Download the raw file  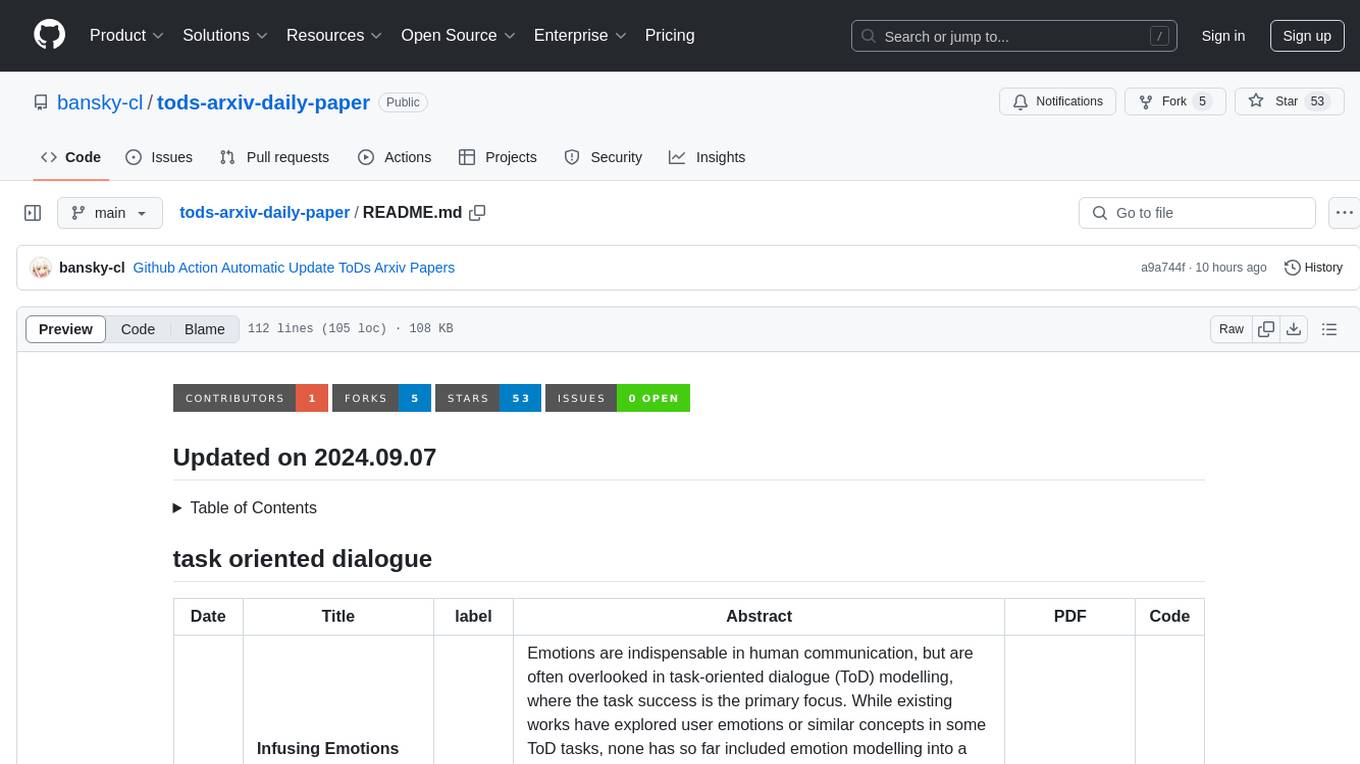tap(1293, 329)
